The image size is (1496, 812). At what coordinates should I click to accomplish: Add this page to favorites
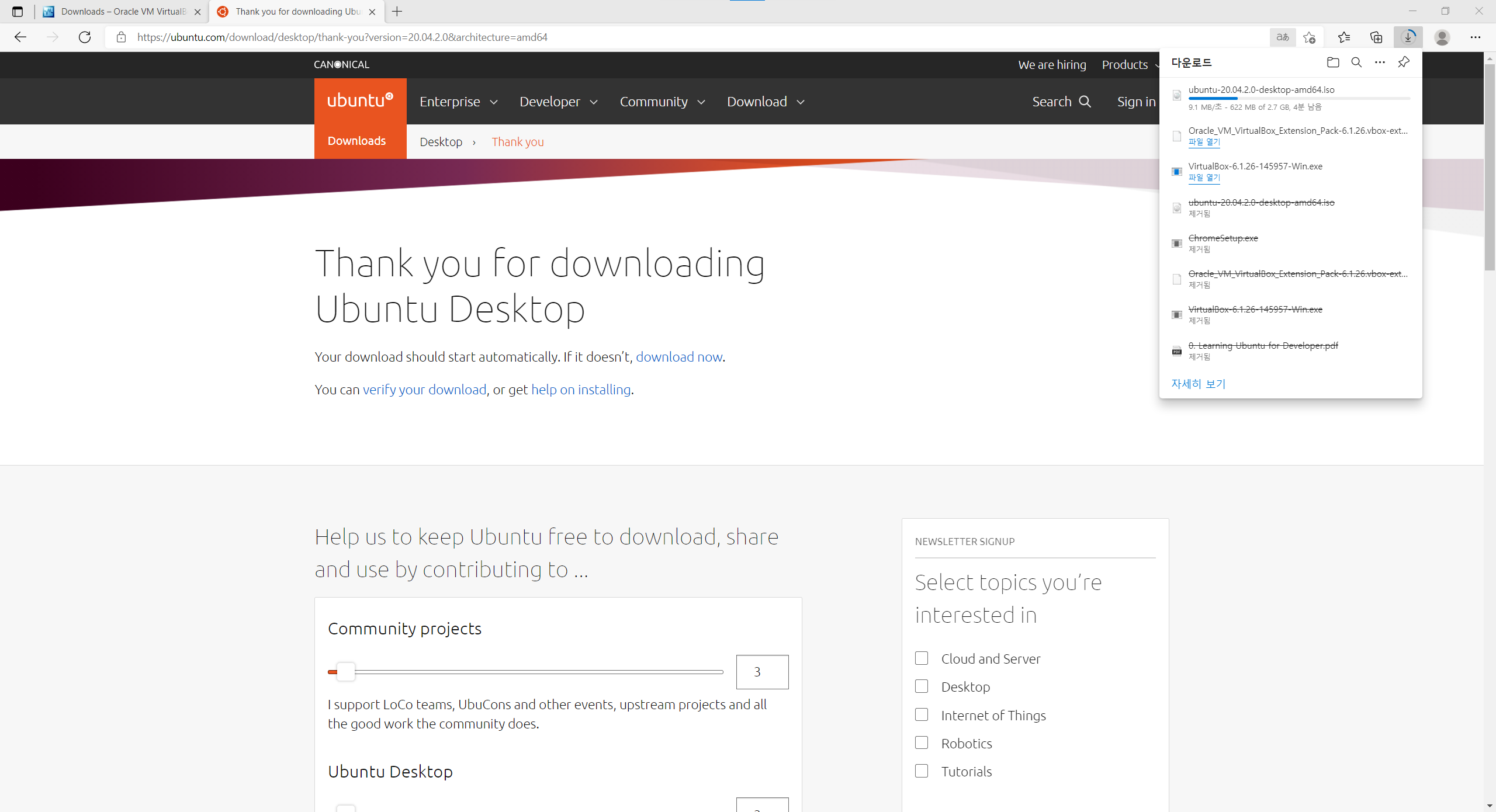click(1309, 37)
